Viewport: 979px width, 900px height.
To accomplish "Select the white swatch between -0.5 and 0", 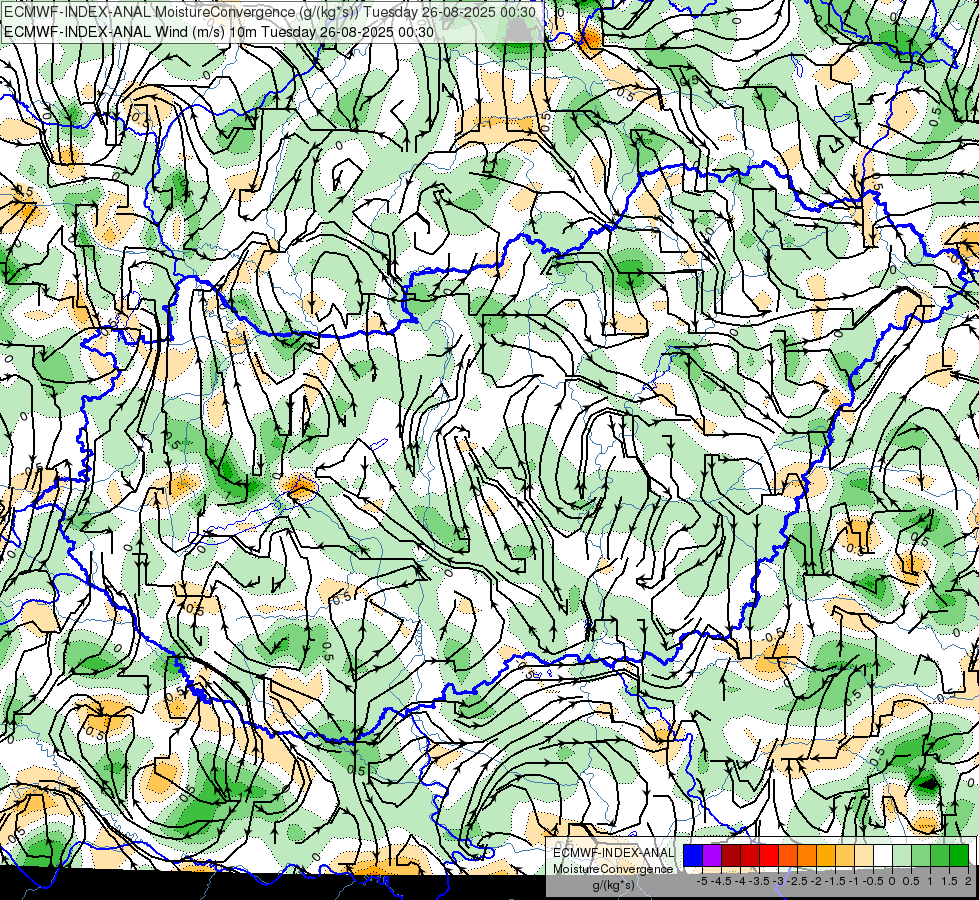I will tap(882, 856).
